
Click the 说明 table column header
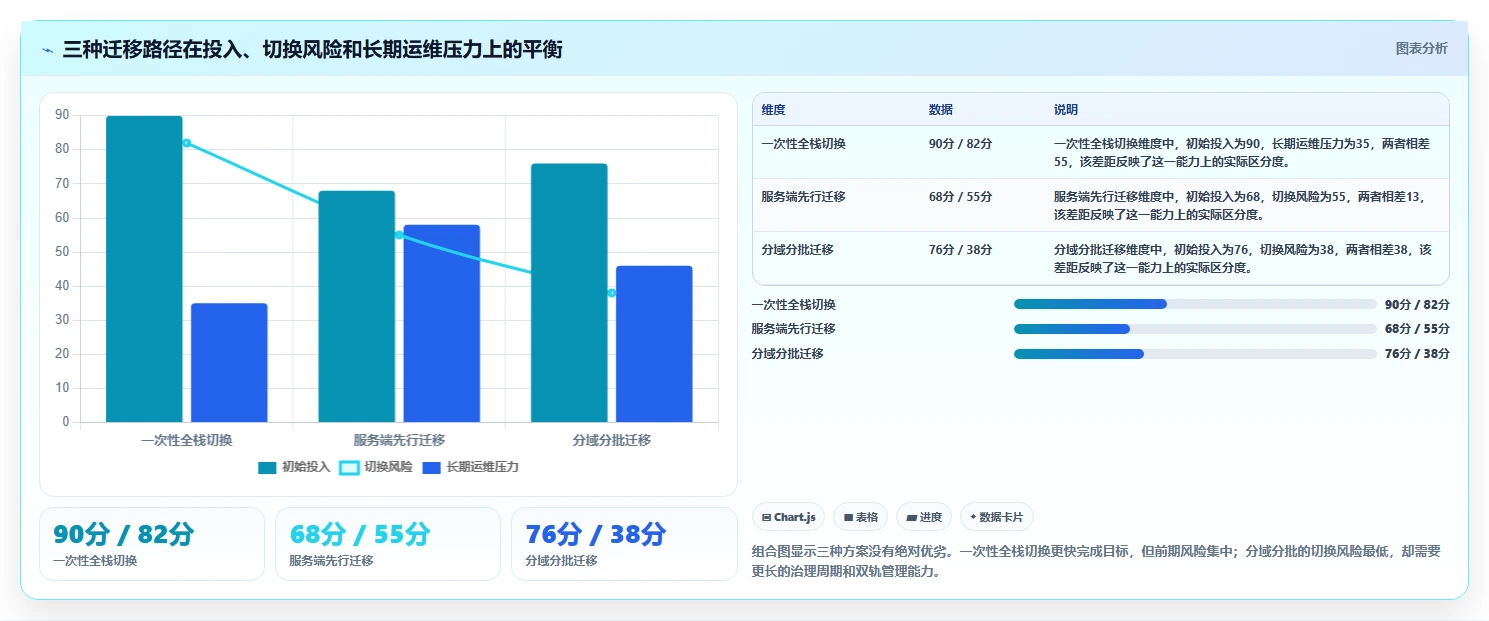pyautogui.click(x=1066, y=110)
